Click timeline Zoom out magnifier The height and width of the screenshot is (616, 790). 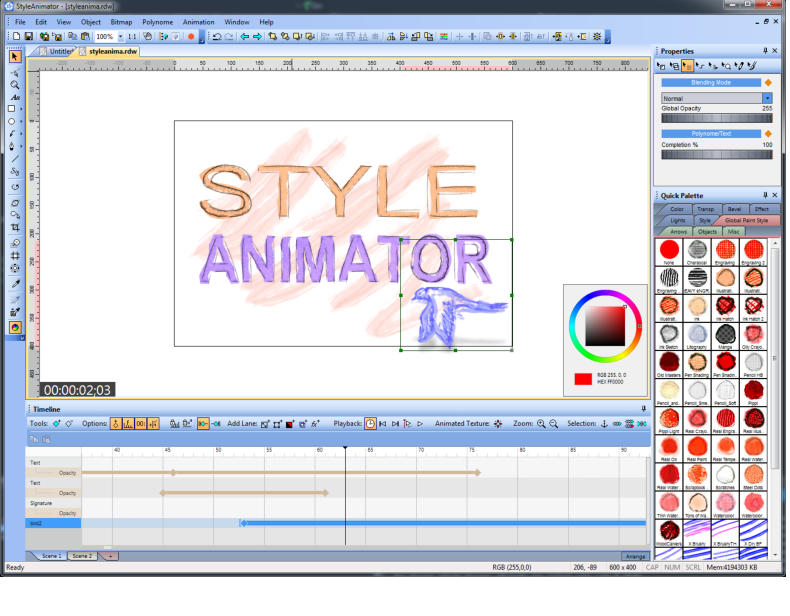[x=554, y=424]
